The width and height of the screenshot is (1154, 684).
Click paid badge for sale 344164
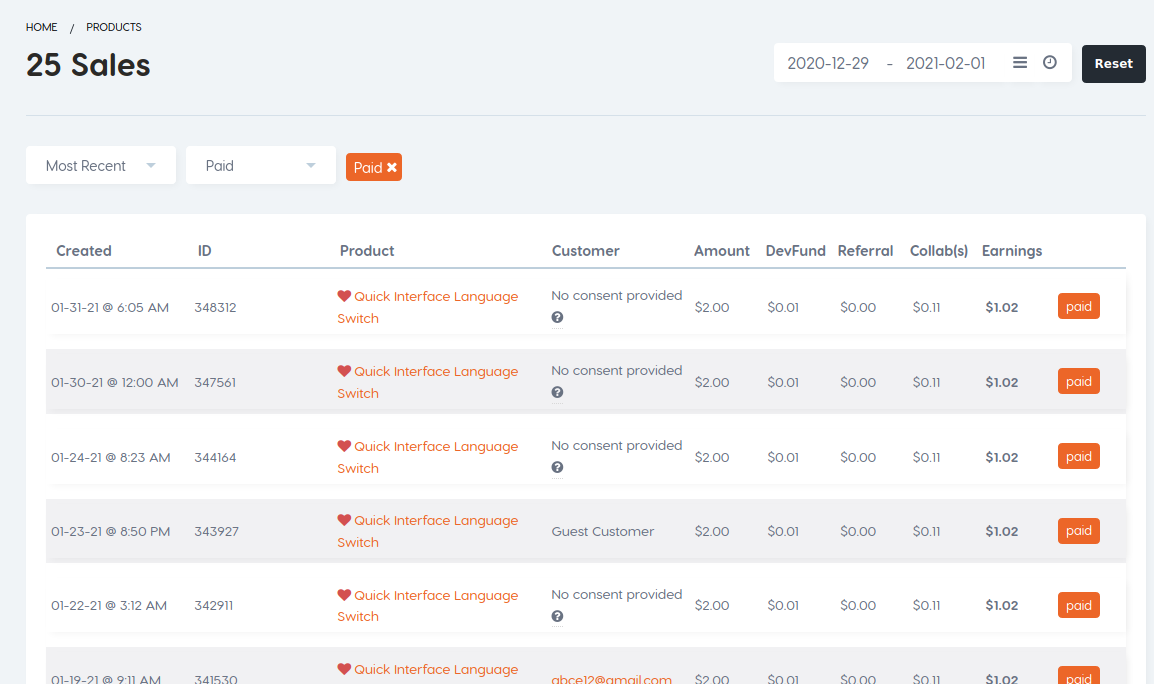click(1078, 456)
